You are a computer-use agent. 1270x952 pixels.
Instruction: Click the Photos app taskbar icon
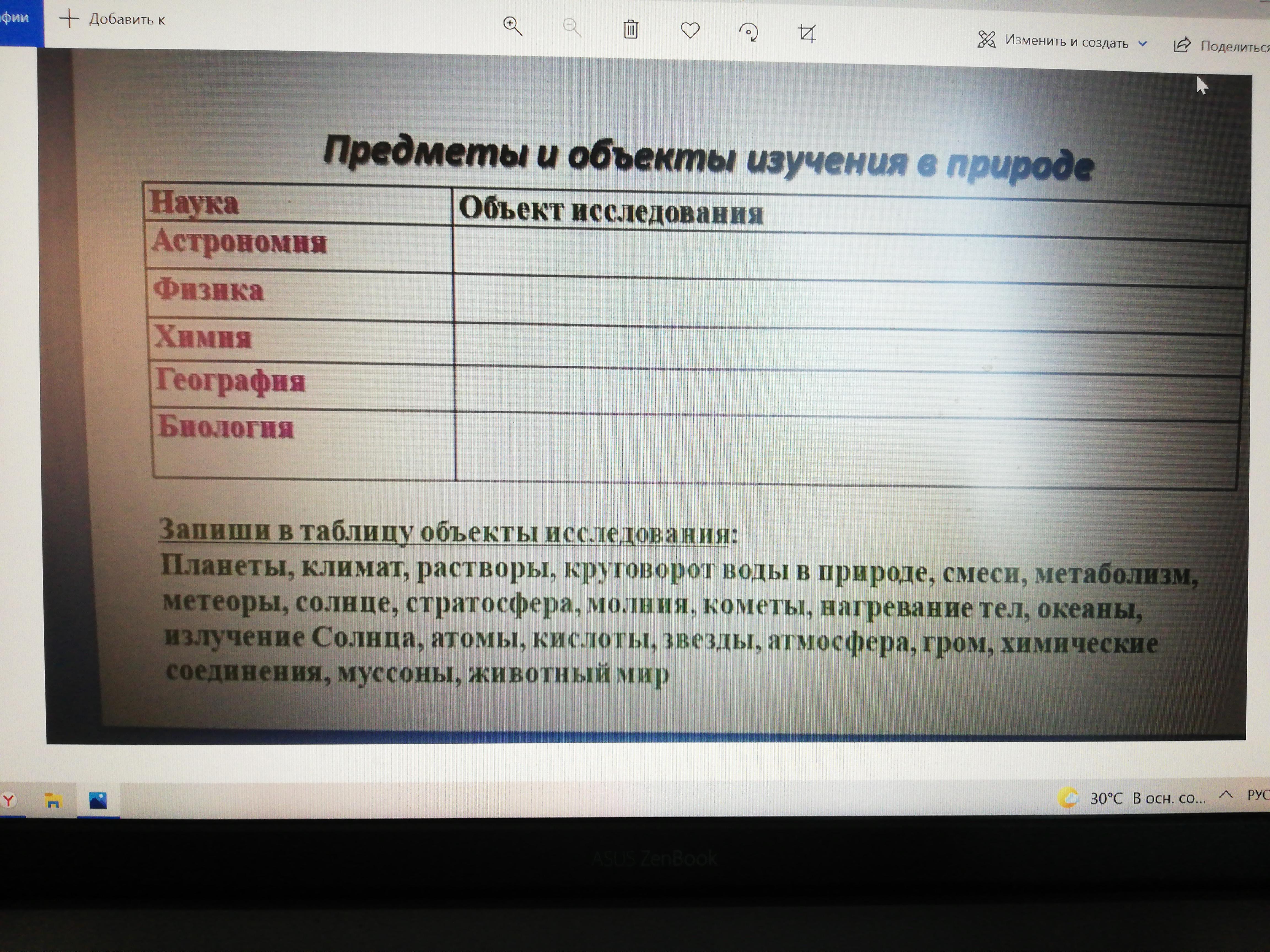pos(98,800)
